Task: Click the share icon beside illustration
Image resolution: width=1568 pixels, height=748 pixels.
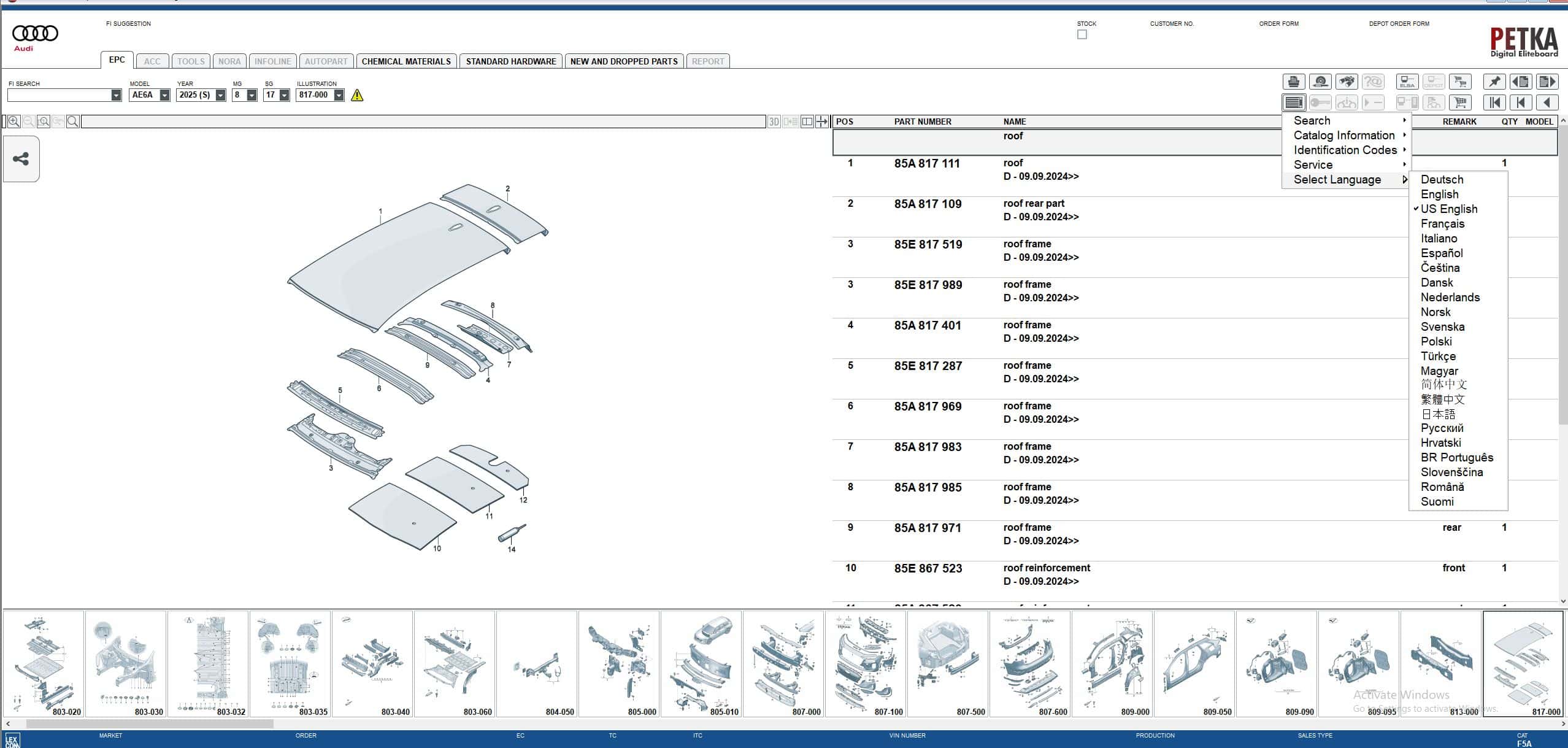Action: pos(21,160)
